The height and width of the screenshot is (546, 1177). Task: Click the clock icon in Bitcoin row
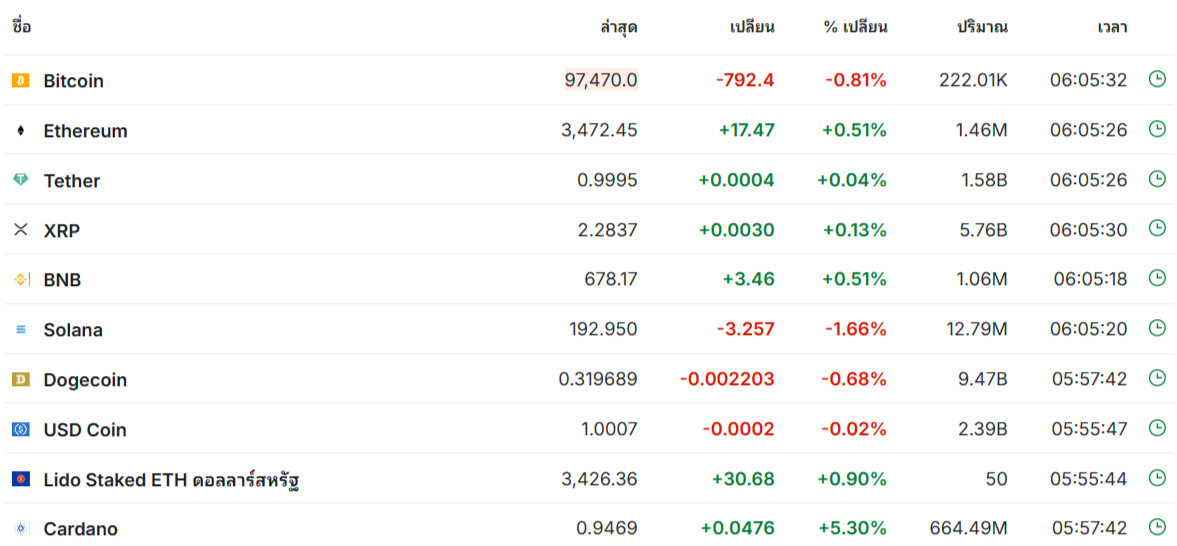point(1157,79)
